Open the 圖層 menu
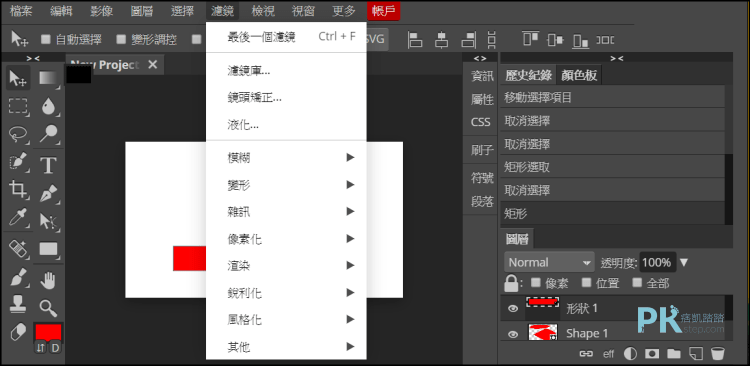This screenshot has width=750, height=366. point(142,11)
